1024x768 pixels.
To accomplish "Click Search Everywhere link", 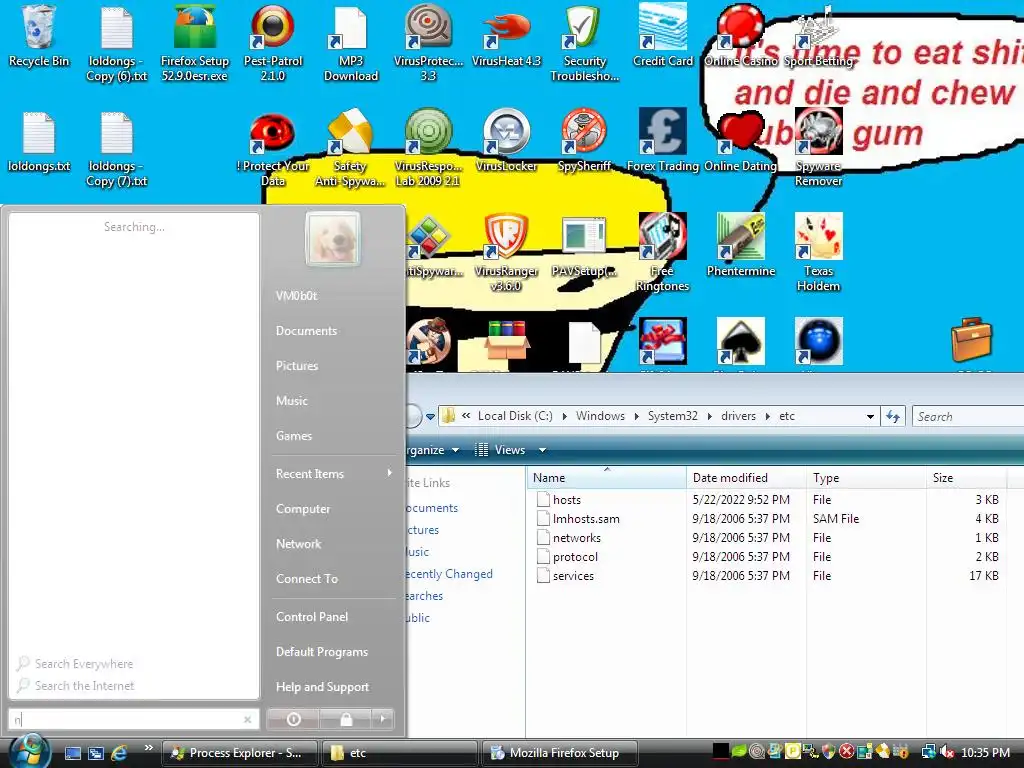I will [x=84, y=664].
